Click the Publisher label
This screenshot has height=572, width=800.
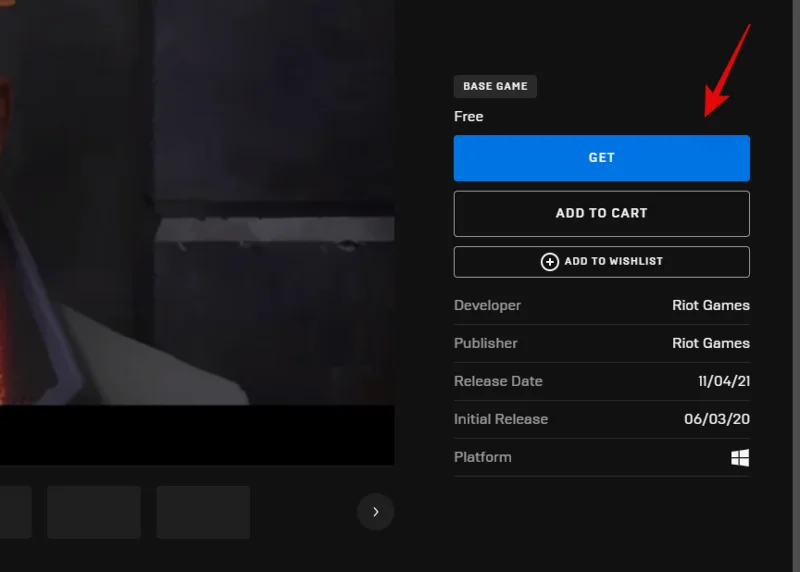[x=485, y=343]
